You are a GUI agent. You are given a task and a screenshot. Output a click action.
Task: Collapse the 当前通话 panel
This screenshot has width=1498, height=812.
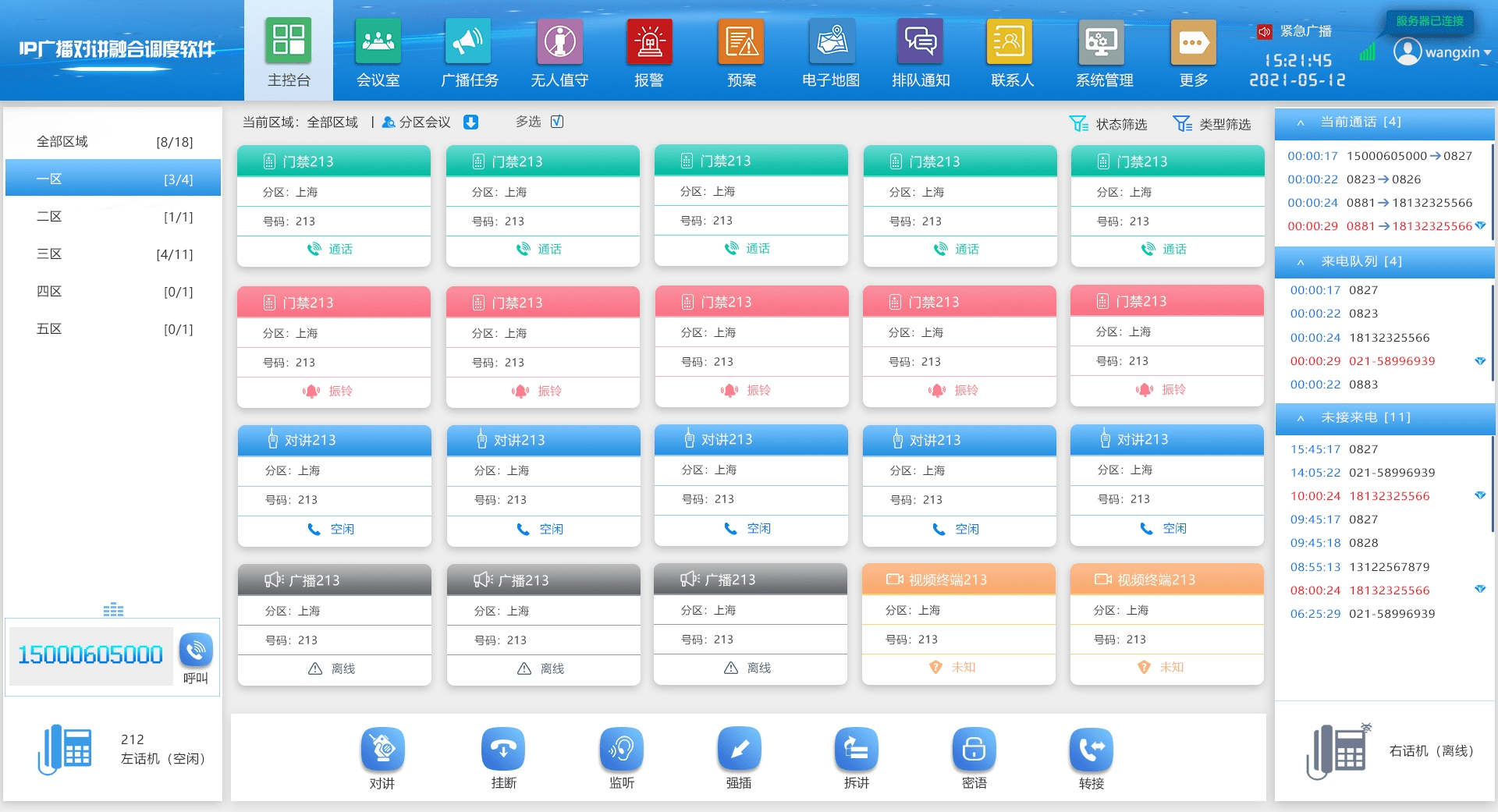point(1299,122)
